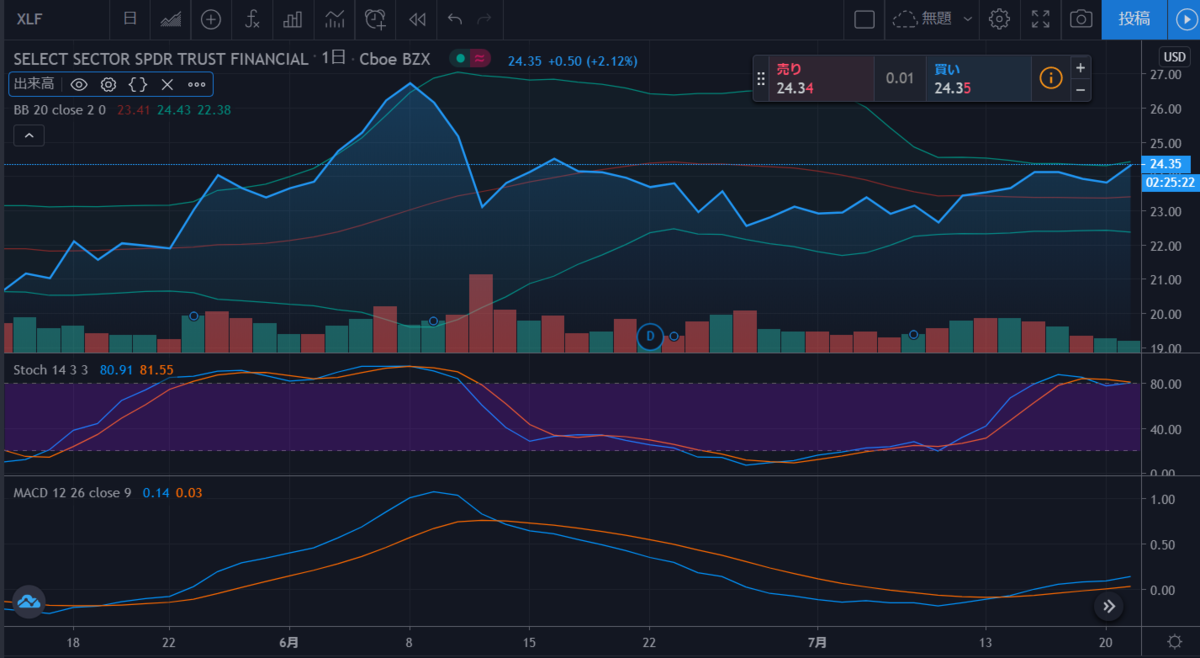Open more options for 出来高 indicator

tap(197, 85)
